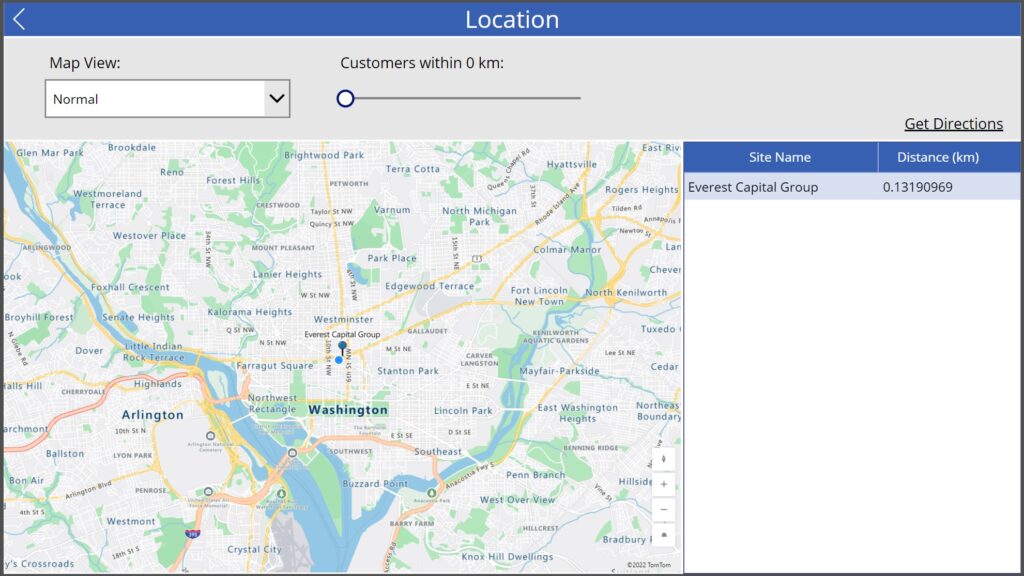Click the lower blue dot pin on the map
The width and height of the screenshot is (1024, 576).
click(x=339, y=359)
